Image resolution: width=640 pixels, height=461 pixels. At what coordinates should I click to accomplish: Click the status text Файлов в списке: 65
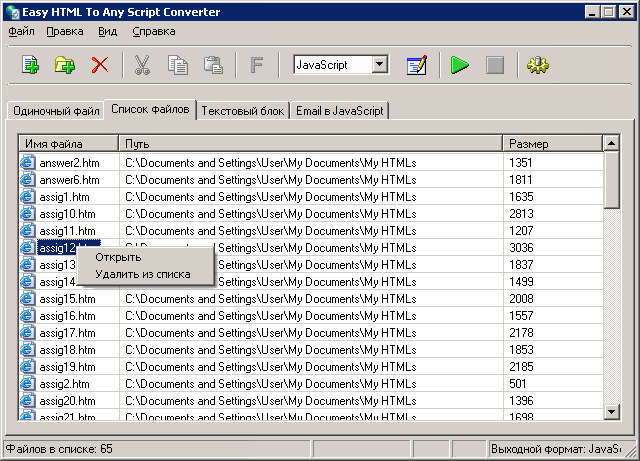(60, 449)
